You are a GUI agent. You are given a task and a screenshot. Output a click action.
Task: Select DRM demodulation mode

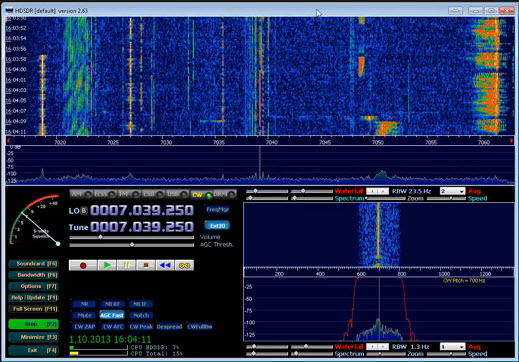225,194
